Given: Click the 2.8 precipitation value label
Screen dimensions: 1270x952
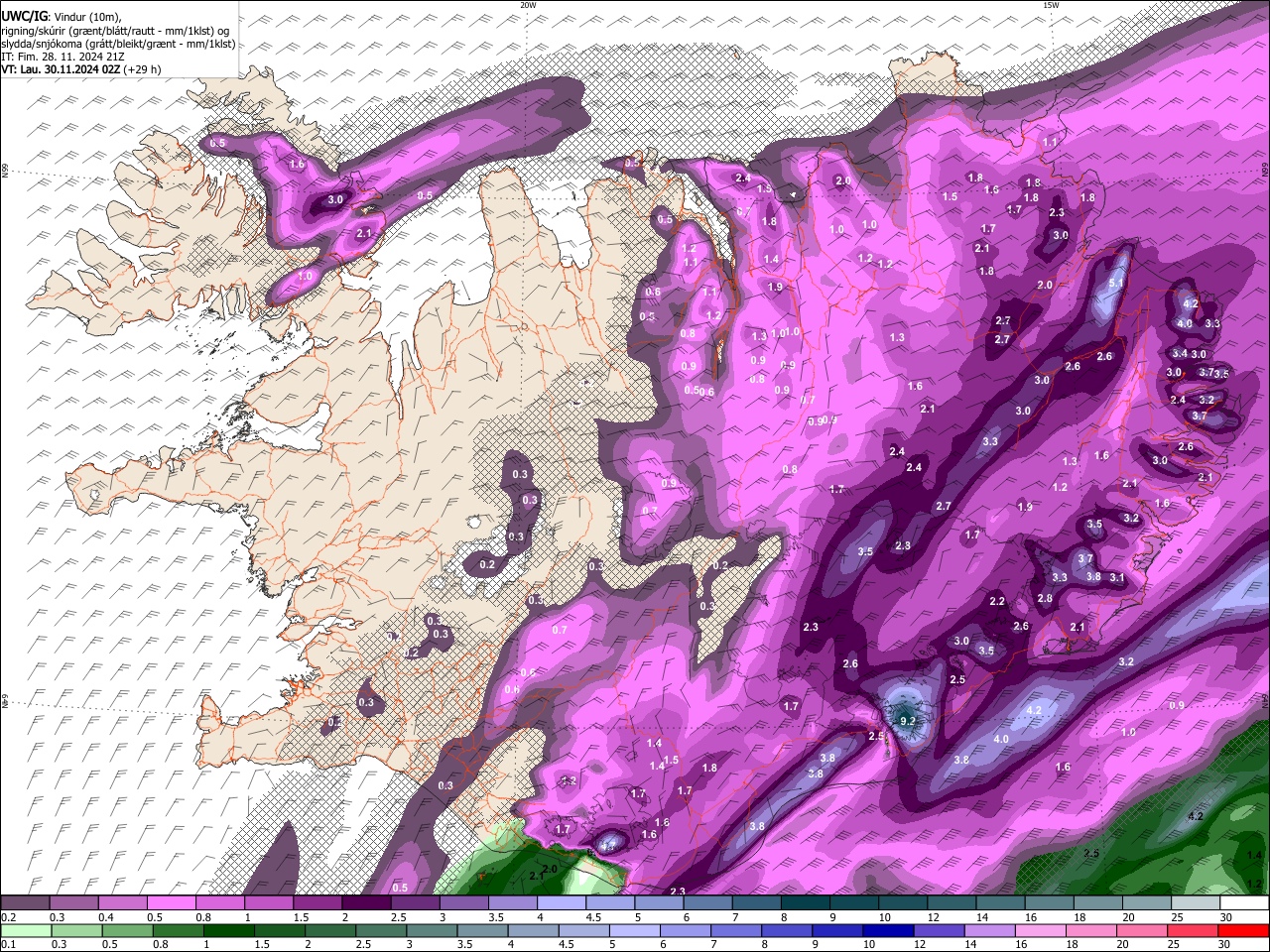Looking at the screenshot, I should (1045, 598).
